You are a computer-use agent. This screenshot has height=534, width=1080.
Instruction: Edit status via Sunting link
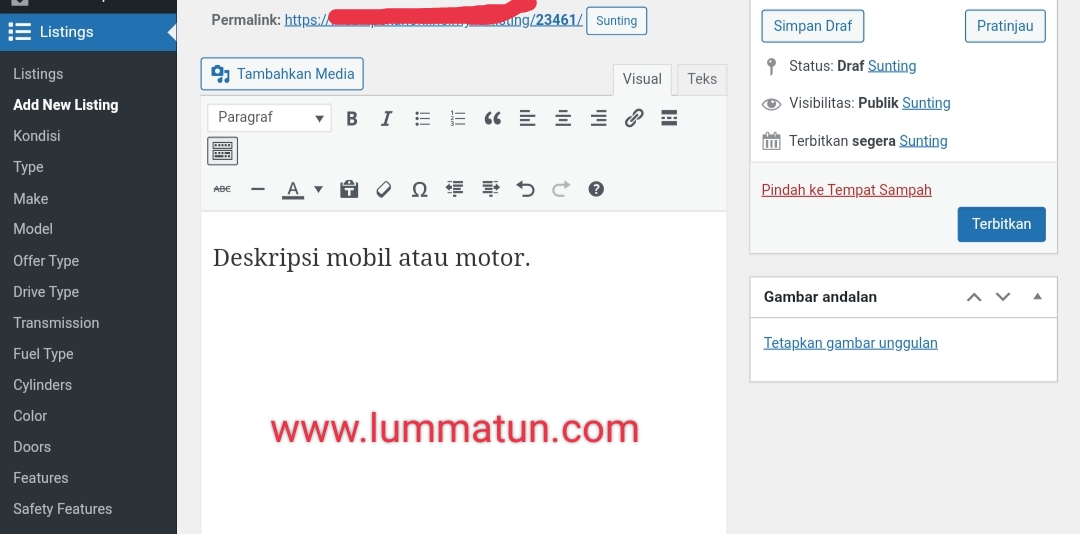(892, 66)
